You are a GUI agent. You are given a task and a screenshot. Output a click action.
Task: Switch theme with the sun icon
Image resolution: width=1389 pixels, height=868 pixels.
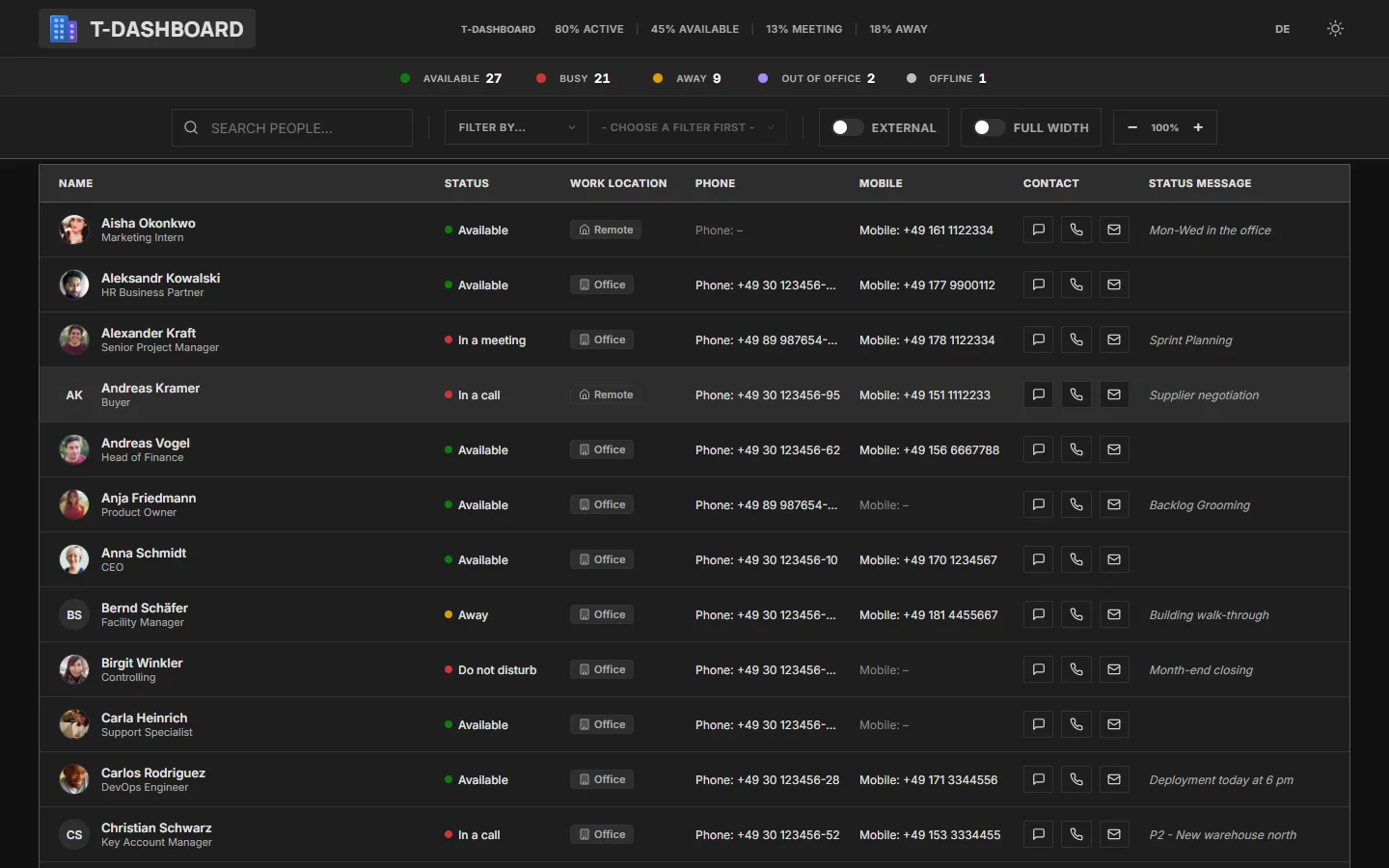click(1335, 29)
